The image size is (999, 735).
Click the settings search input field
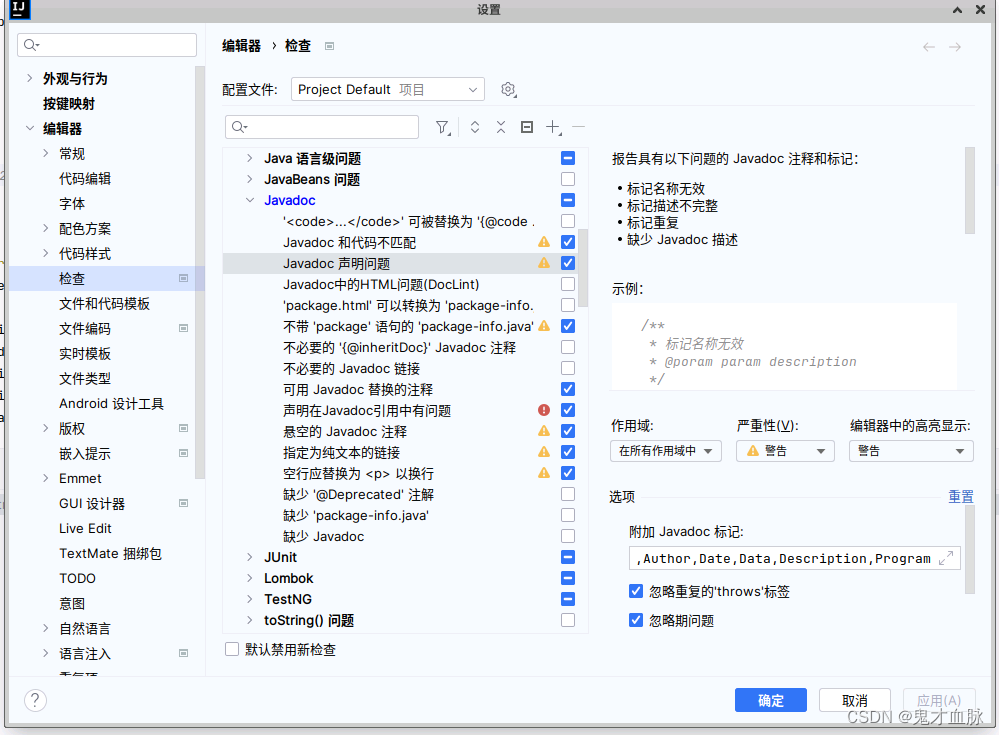[x=107, y=45]
